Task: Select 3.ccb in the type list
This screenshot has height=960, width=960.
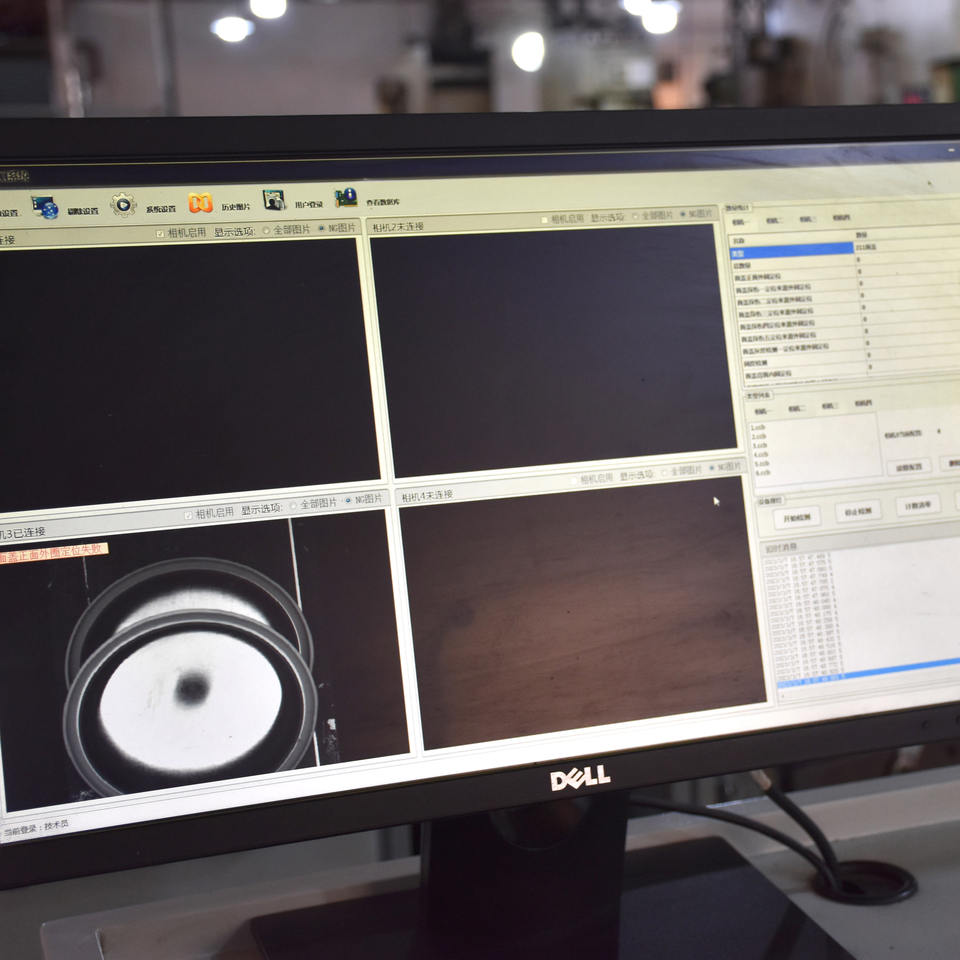Action: click(760, 446)
